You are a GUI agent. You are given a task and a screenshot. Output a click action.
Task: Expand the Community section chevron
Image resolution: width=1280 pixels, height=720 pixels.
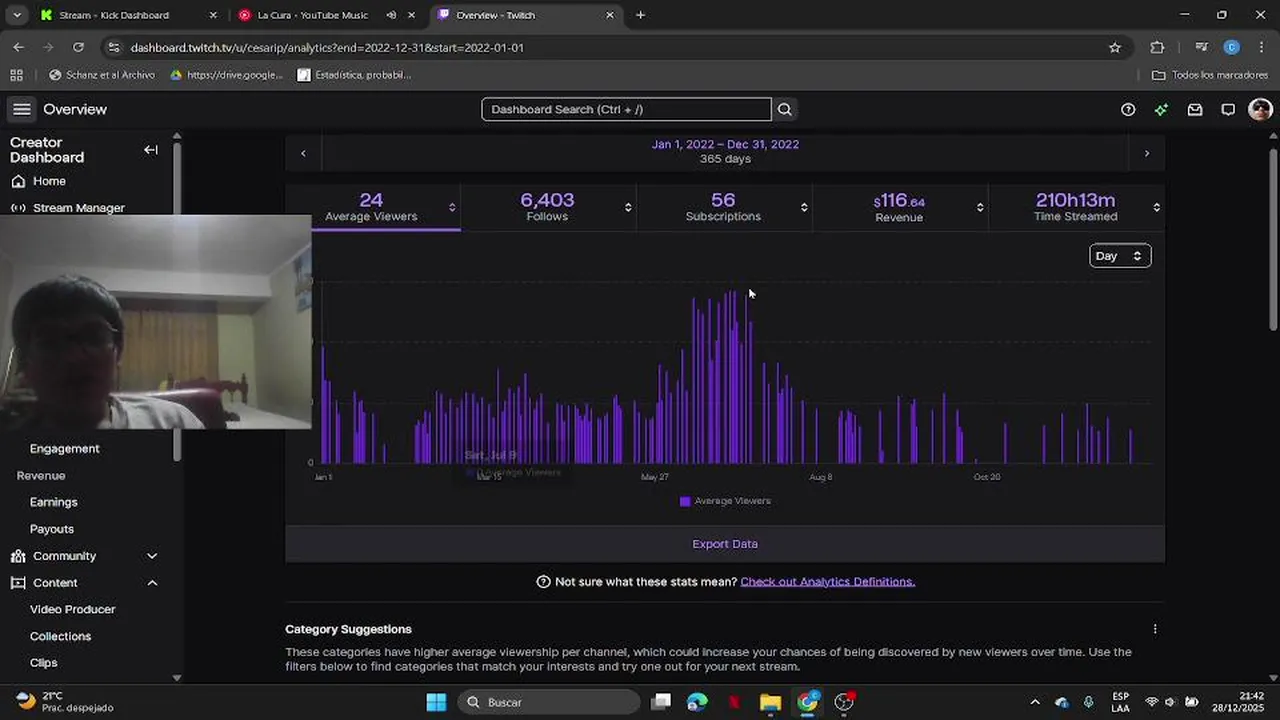point(152,556)
